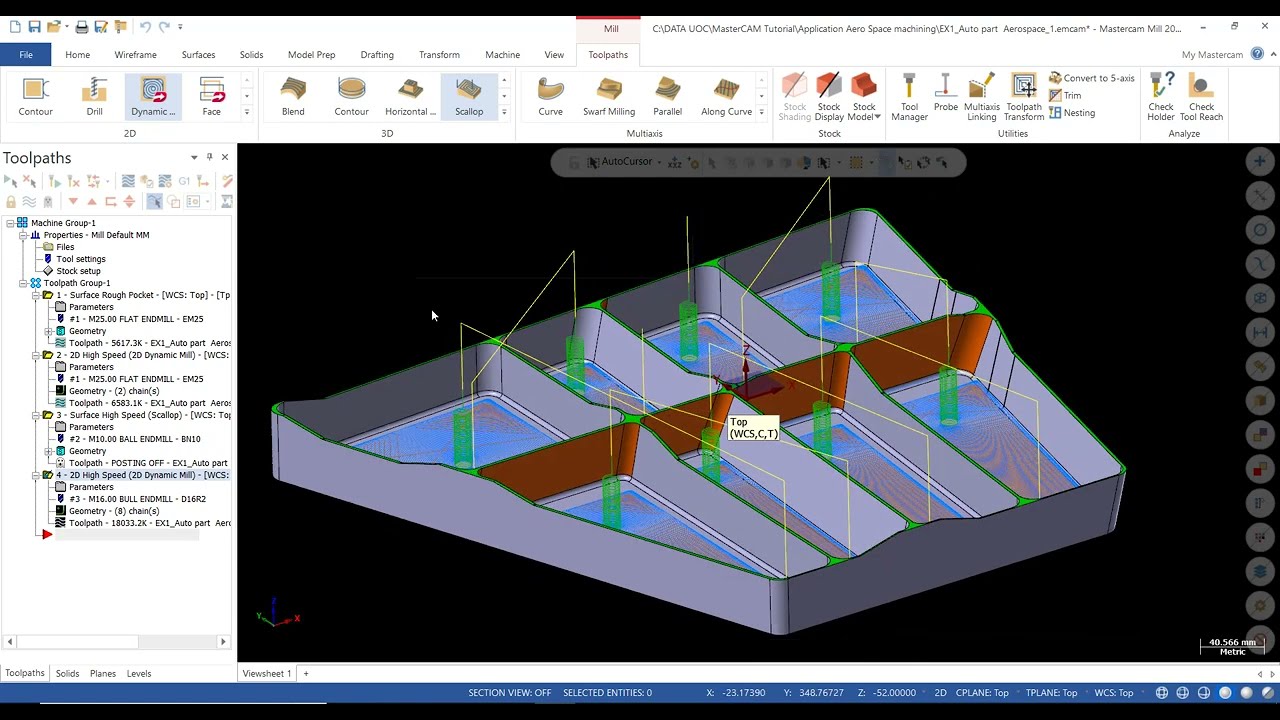Screen dimensions: 1280x720
Task: Select #2 M10.00 BALL ENDMILL tool row
Action: point(135,439)
